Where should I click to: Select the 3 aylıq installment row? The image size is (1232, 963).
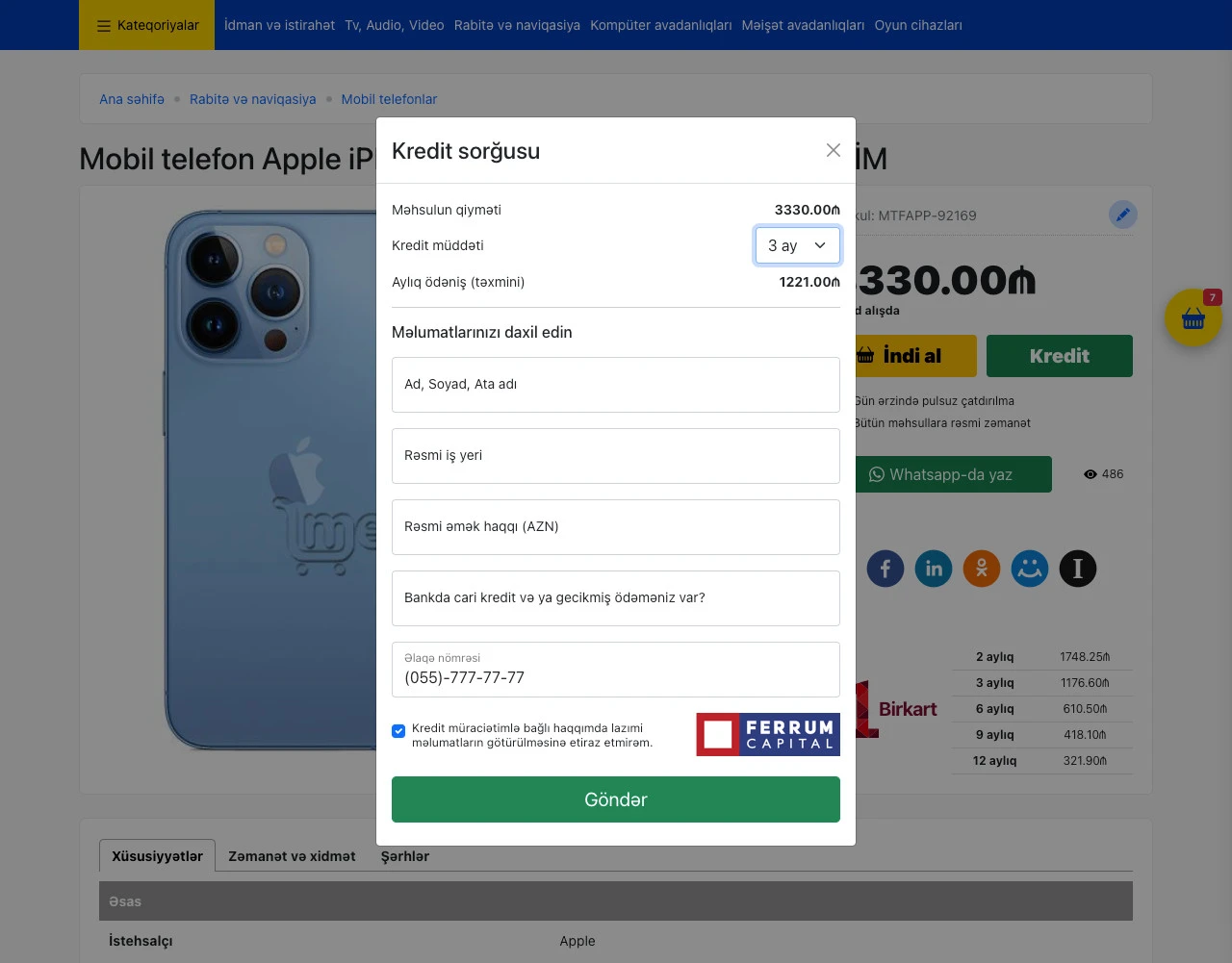1041,683
